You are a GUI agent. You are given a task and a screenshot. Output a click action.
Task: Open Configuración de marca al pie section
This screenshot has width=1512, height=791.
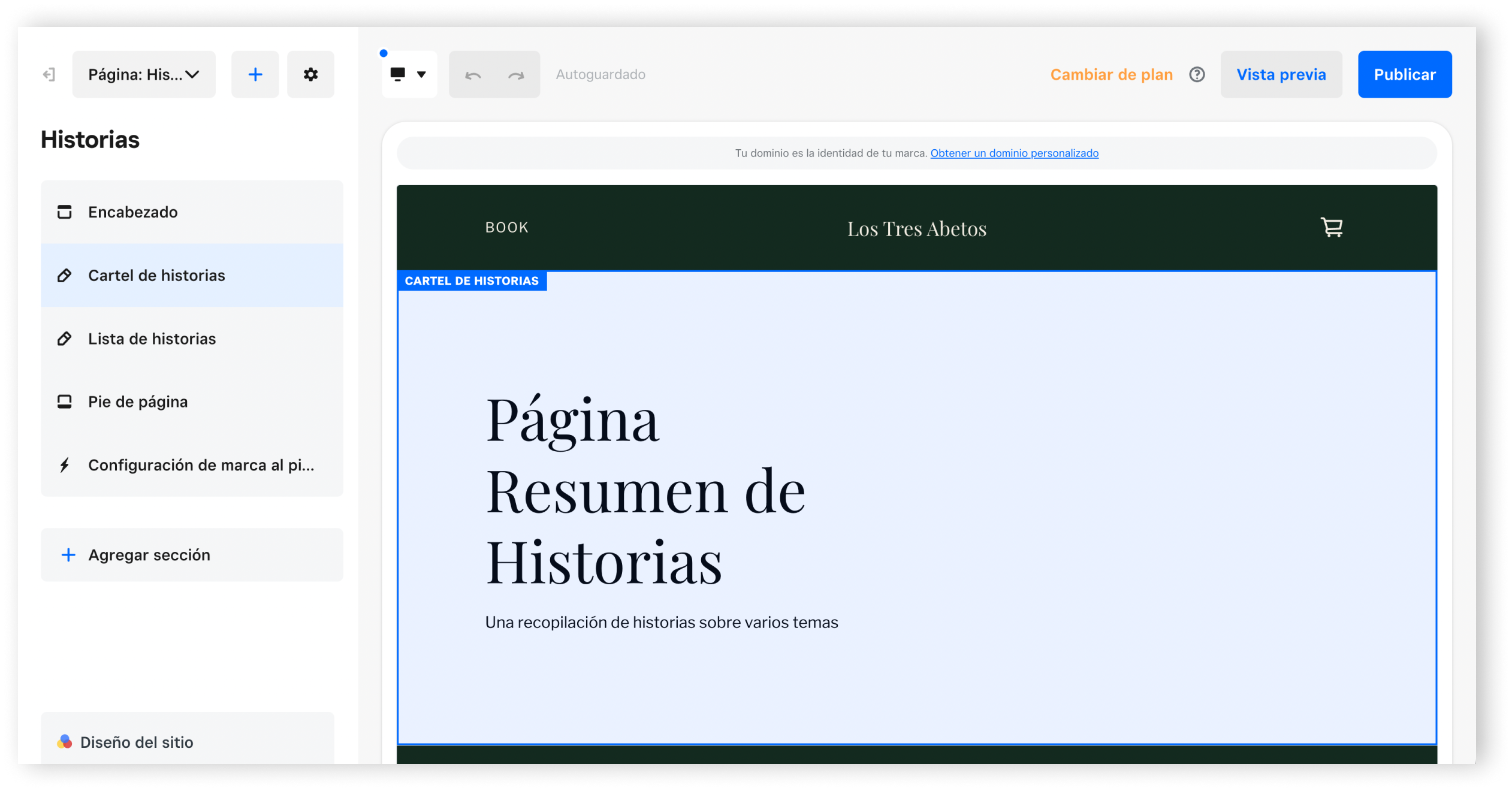pos(192,465)
